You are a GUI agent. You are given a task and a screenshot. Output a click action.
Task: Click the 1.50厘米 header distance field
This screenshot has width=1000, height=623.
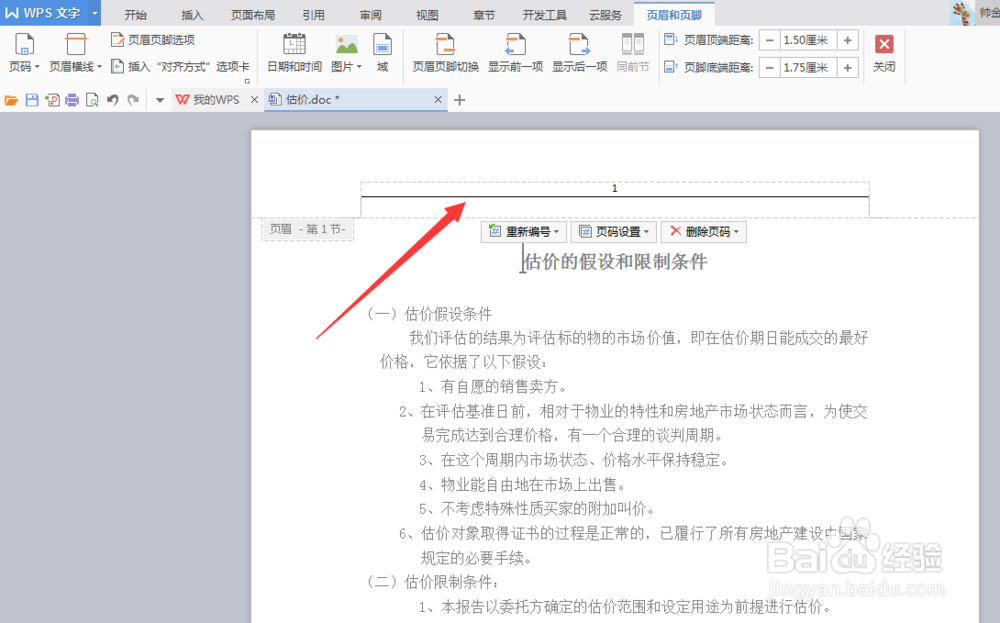point(808,40)
